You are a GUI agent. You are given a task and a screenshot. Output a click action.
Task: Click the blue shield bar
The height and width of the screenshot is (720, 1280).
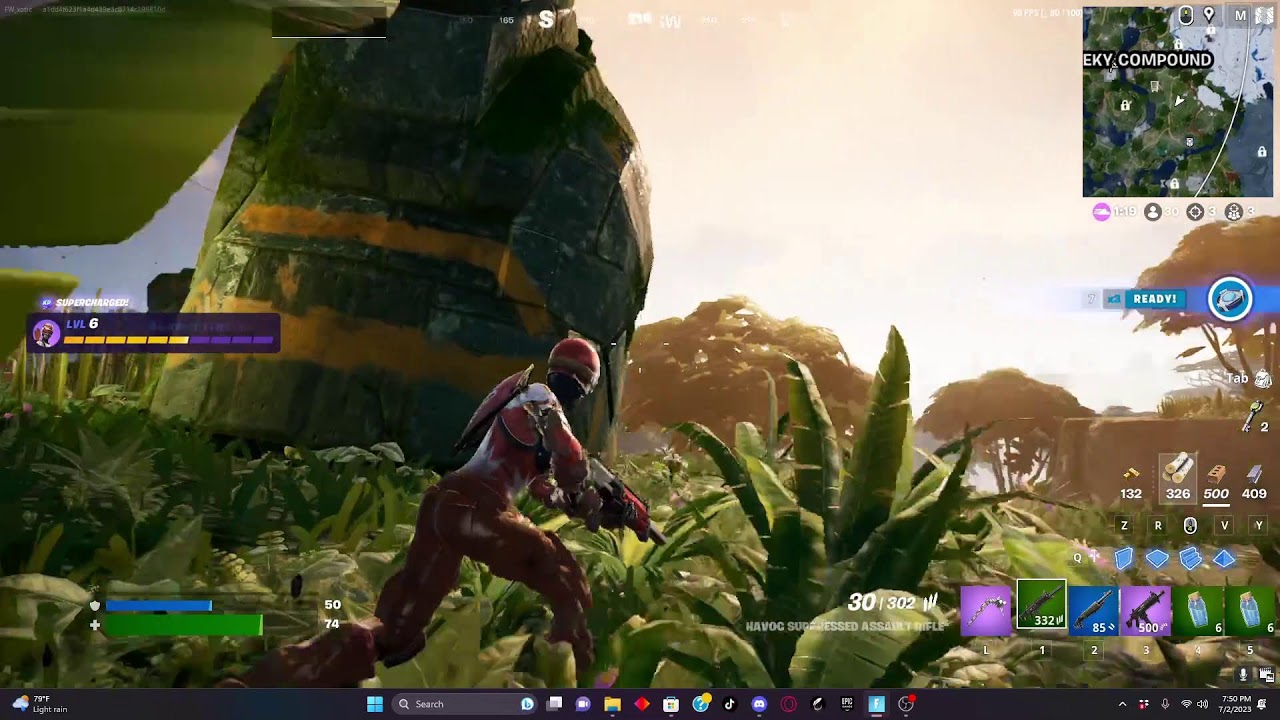158,605
